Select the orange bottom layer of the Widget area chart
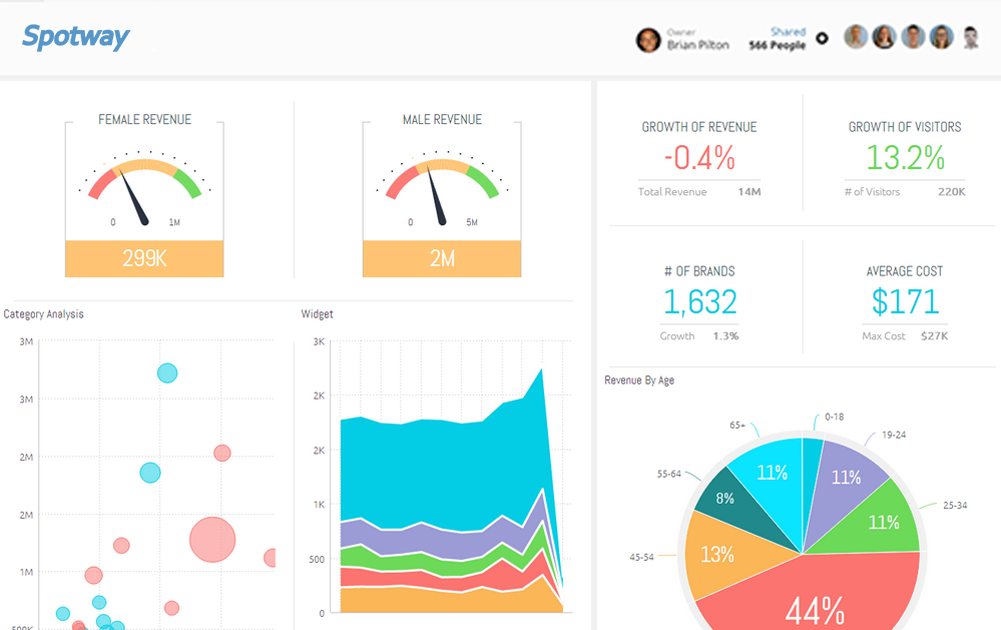The width and height of the screenshot is (1001, 630). pyautogui.click(x=440, y=601)
